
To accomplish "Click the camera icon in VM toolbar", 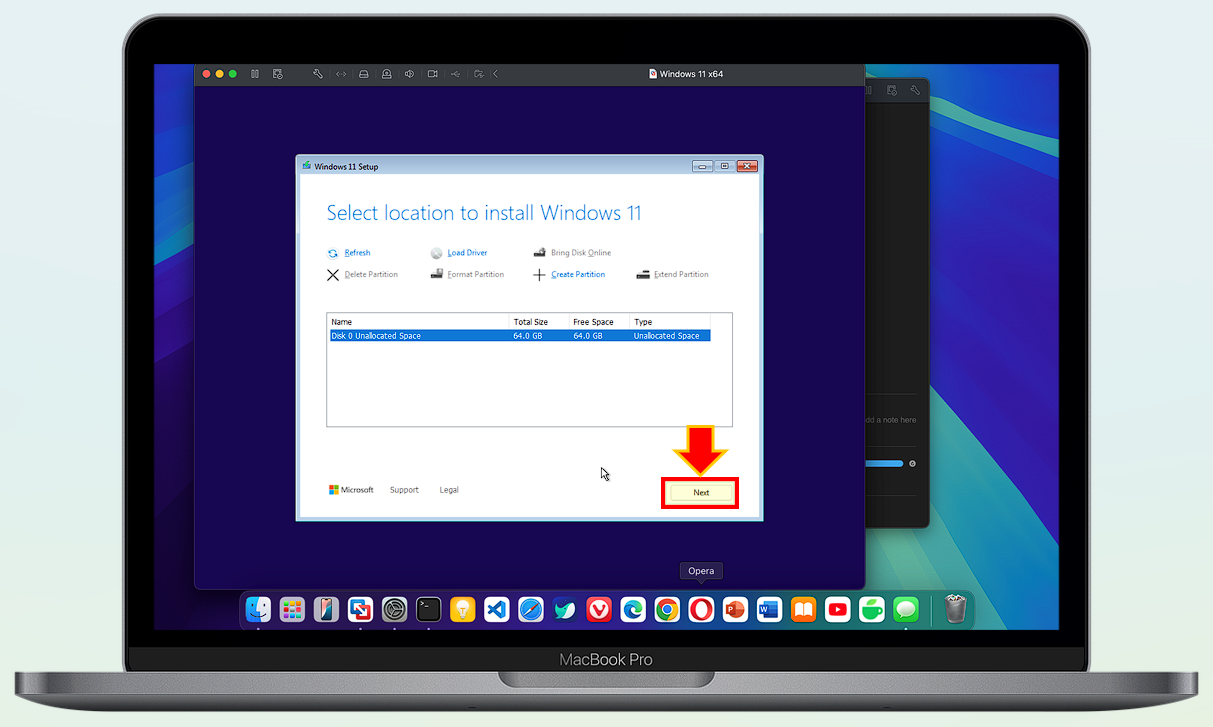I will pos(433,74).
